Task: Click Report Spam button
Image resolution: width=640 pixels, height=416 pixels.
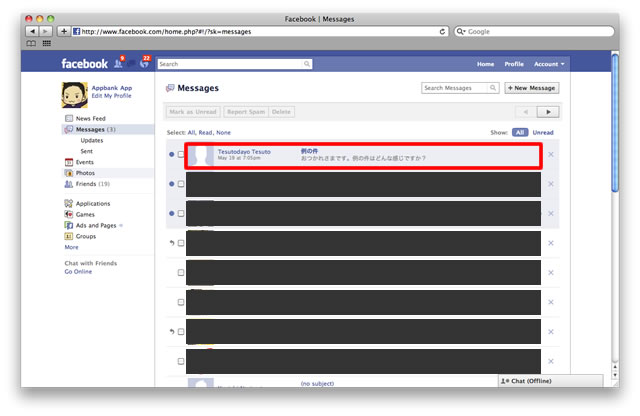Action: click(x=246, y=112)
